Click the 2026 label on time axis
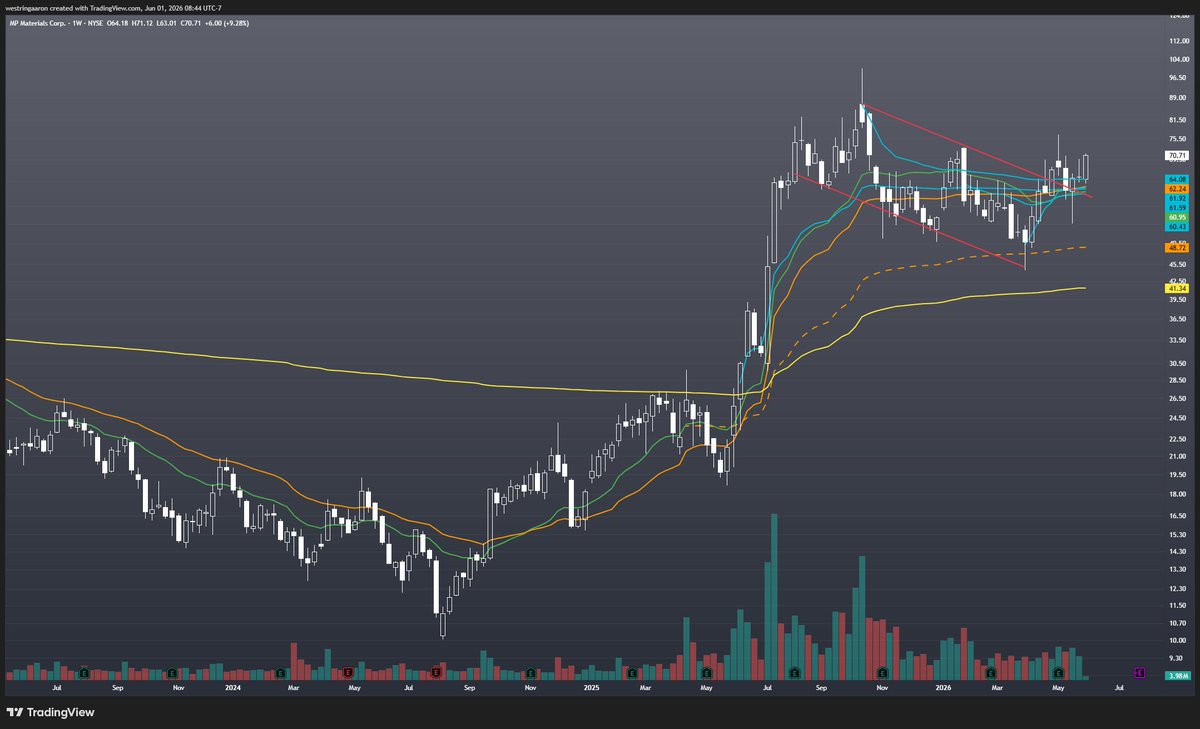This screenshot has height=729, width=1200. tap(945, 688)
